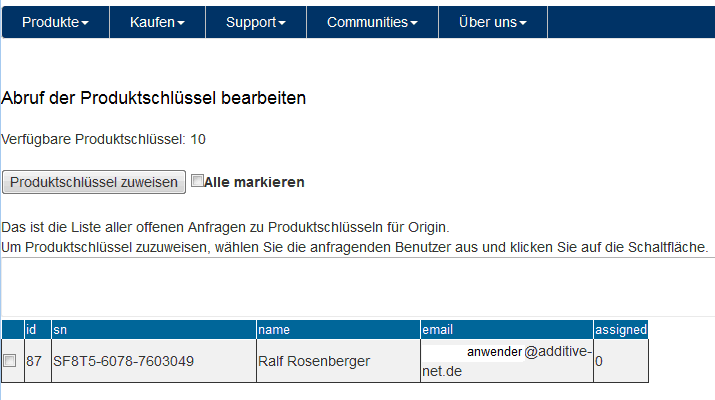Expand the Kaufen navigation menu

click(157, 22)
